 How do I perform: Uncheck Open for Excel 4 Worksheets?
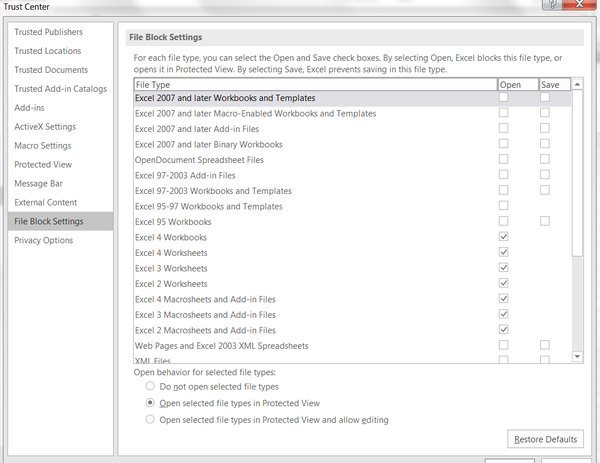coord(504,252)
